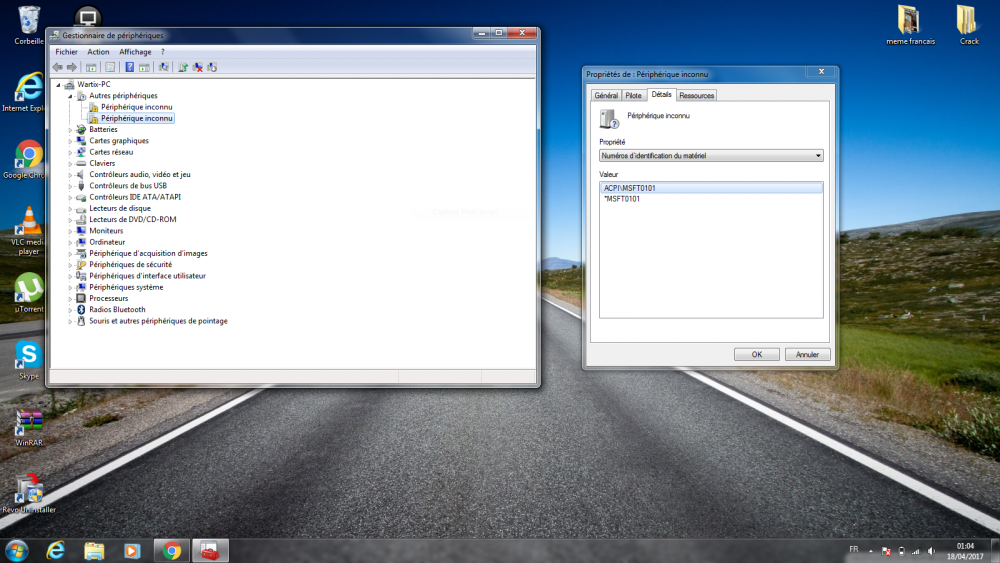
Task: Click the Action Center flag tray icon
Action: (886, 551)
